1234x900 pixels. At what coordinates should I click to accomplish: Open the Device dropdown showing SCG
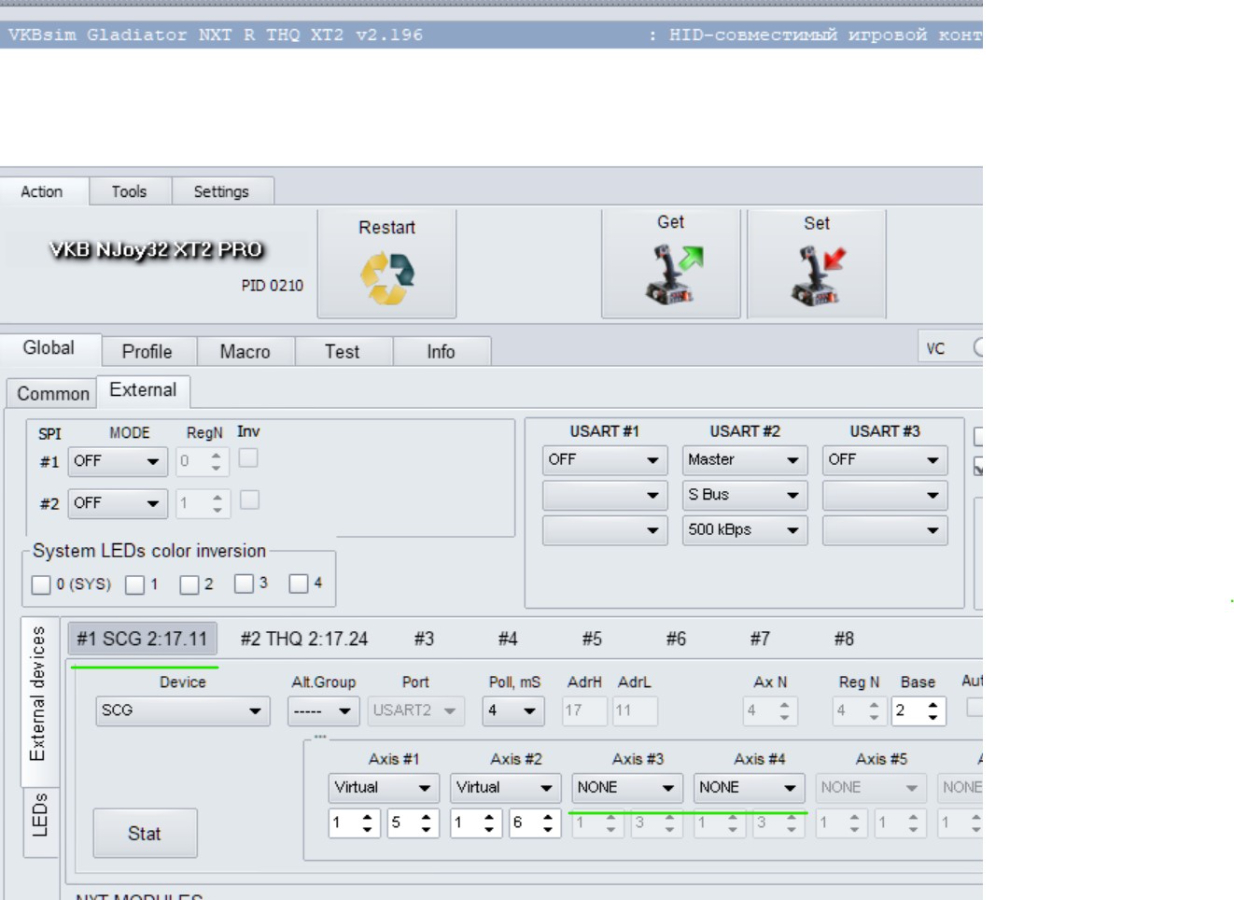tap(183, 712)
